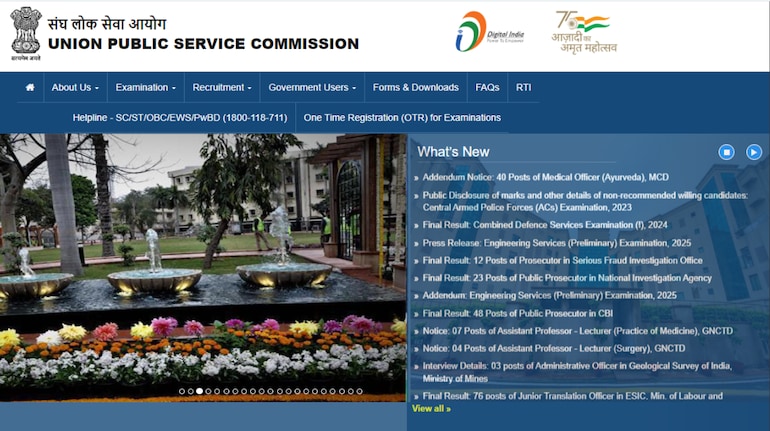Open Addendum Notice for Medical Officer Ayurveda
770x431 pixels.
pyautogui.click(x=531, y=177)
